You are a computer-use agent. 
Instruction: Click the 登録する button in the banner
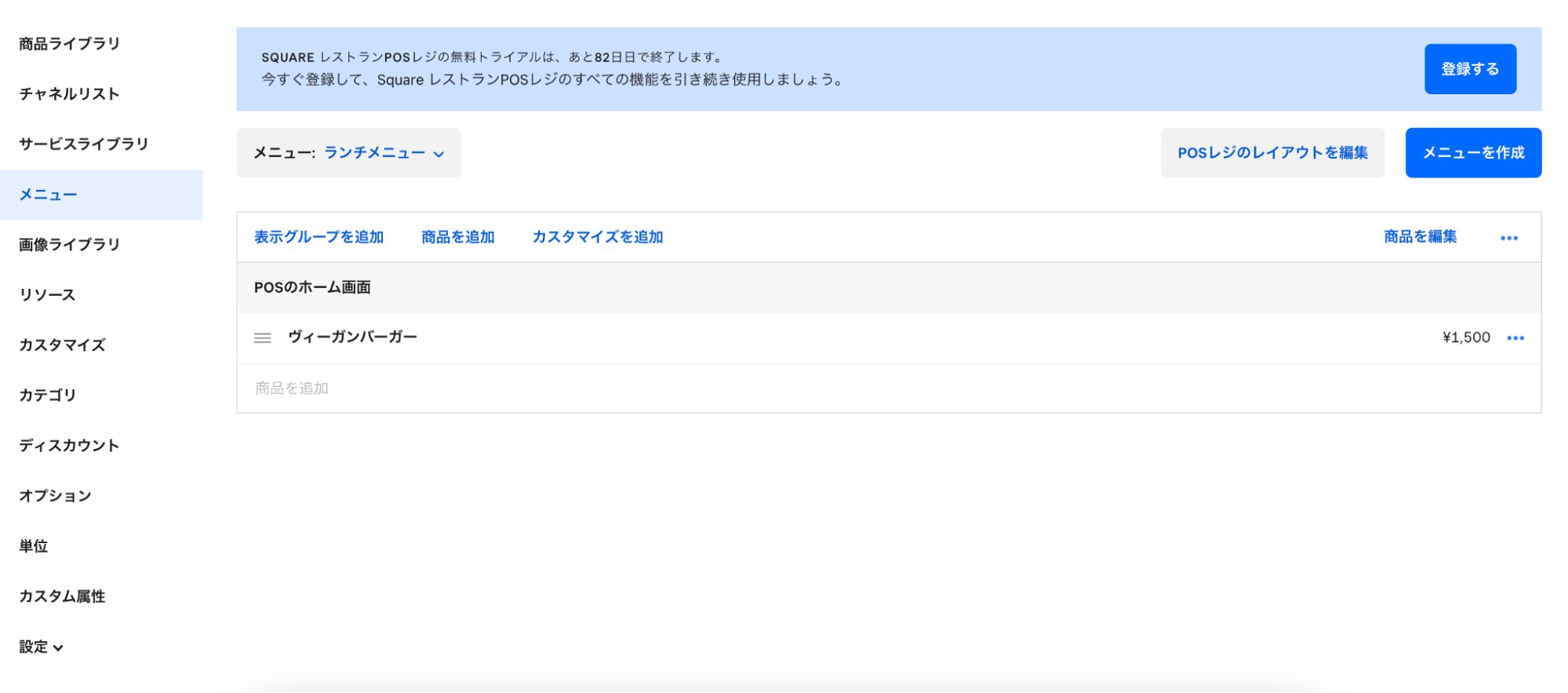click(1470, 69)
